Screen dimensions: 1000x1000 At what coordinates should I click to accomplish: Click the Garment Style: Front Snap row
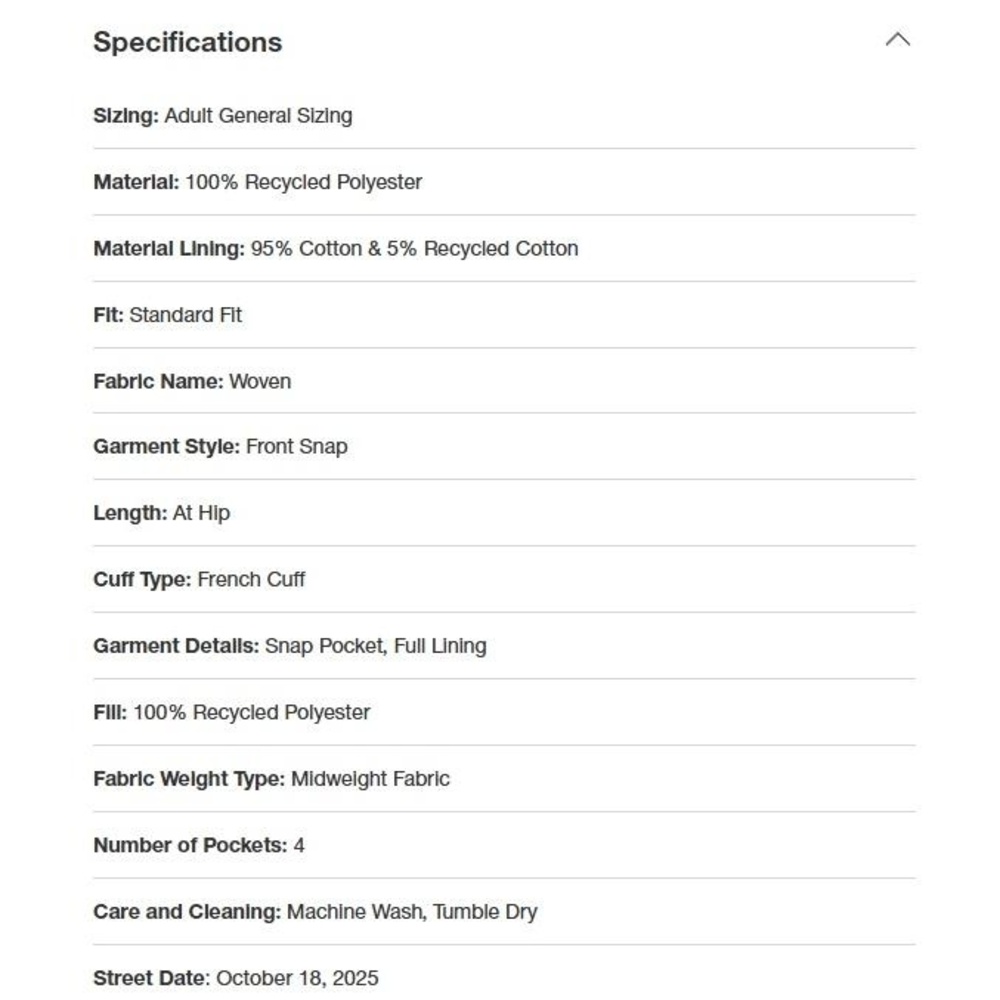504,446
